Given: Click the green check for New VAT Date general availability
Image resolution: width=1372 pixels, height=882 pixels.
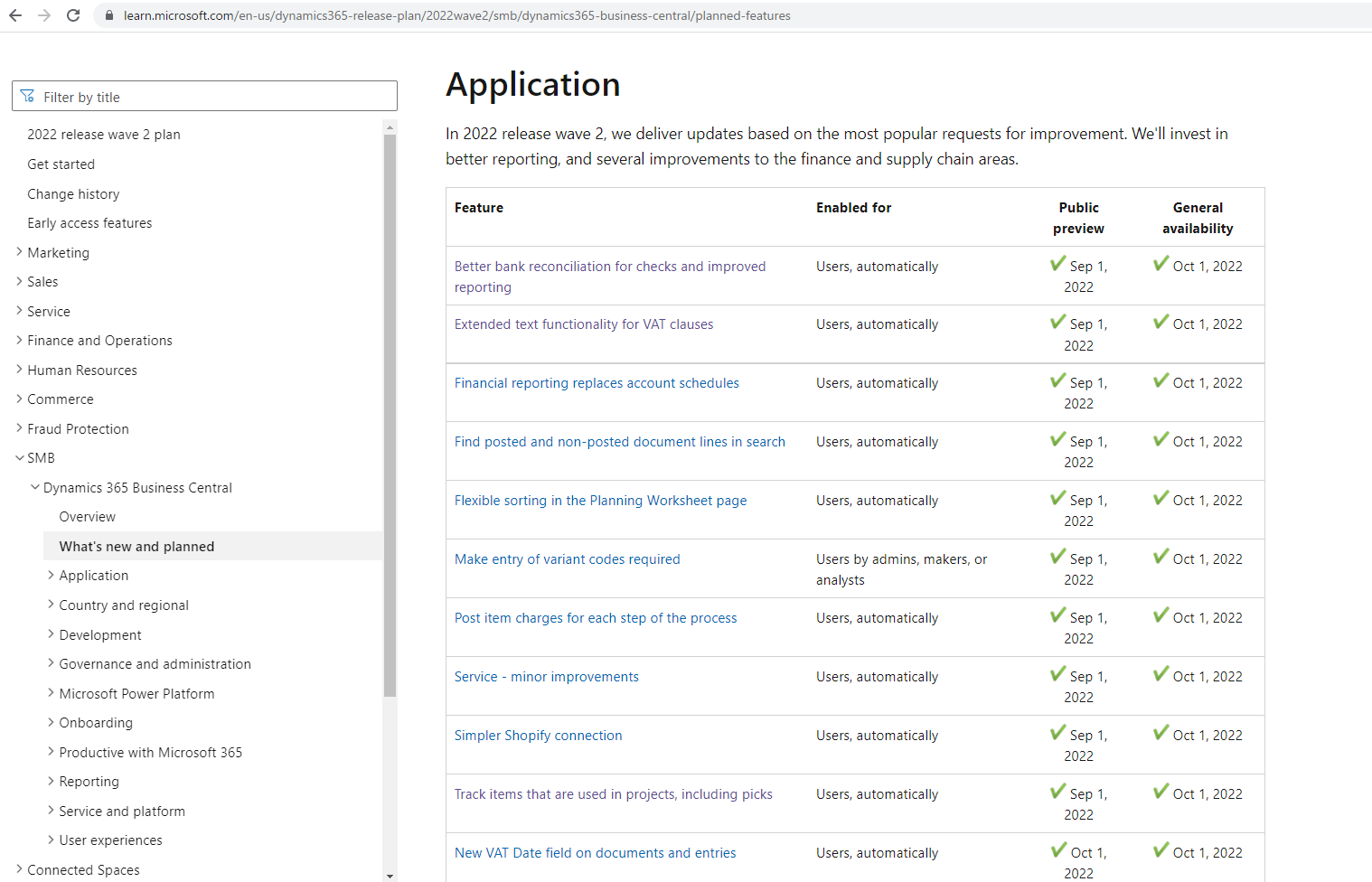Looking at the screenshot, I should [1160, 850].
